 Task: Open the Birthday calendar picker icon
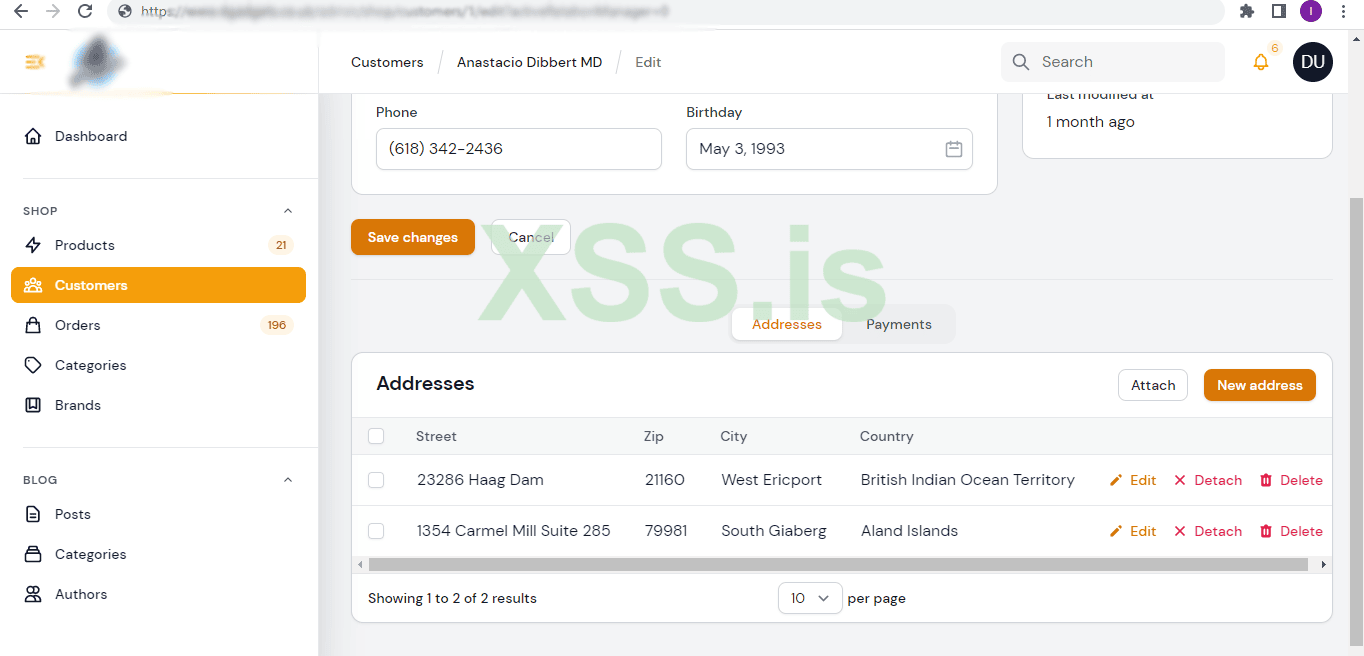(953, 149)
